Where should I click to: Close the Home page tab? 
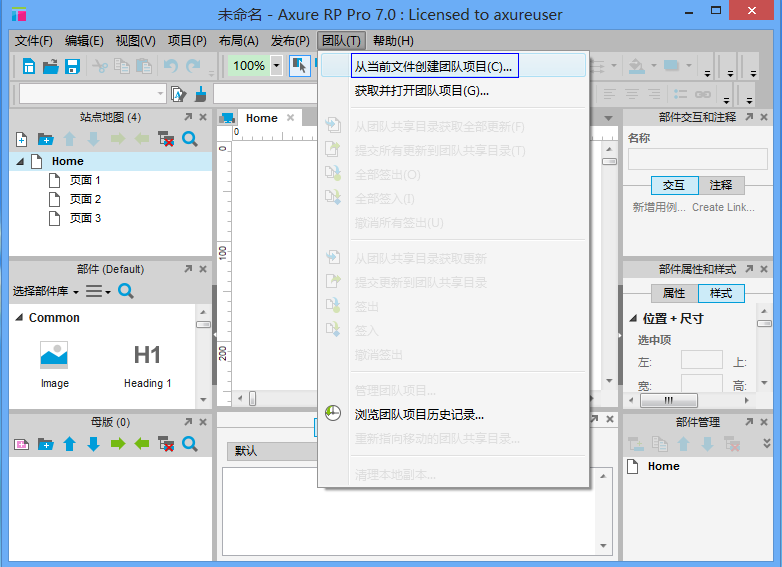pos(290,118)
